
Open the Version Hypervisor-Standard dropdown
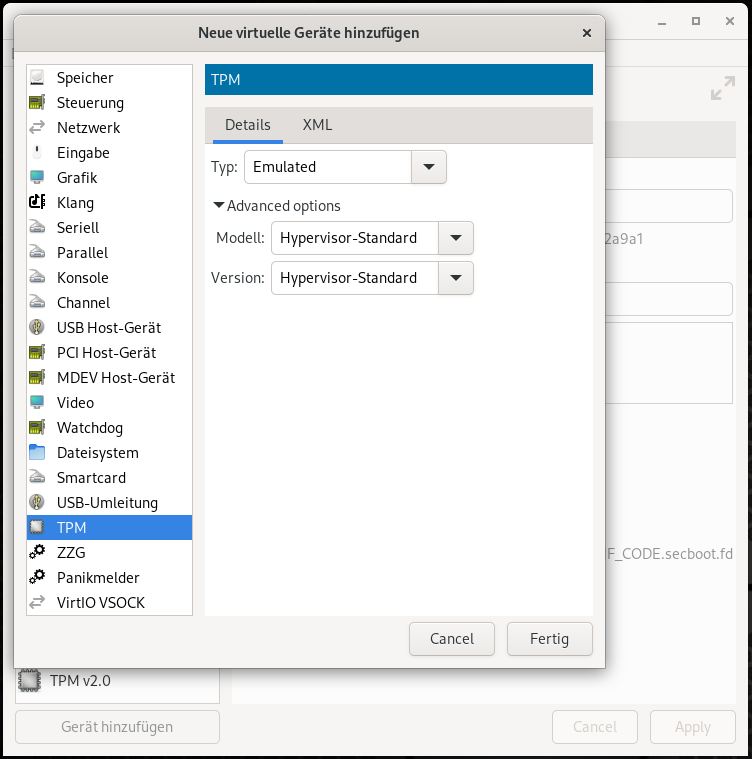pyautogui.click(x=372, y=278)
